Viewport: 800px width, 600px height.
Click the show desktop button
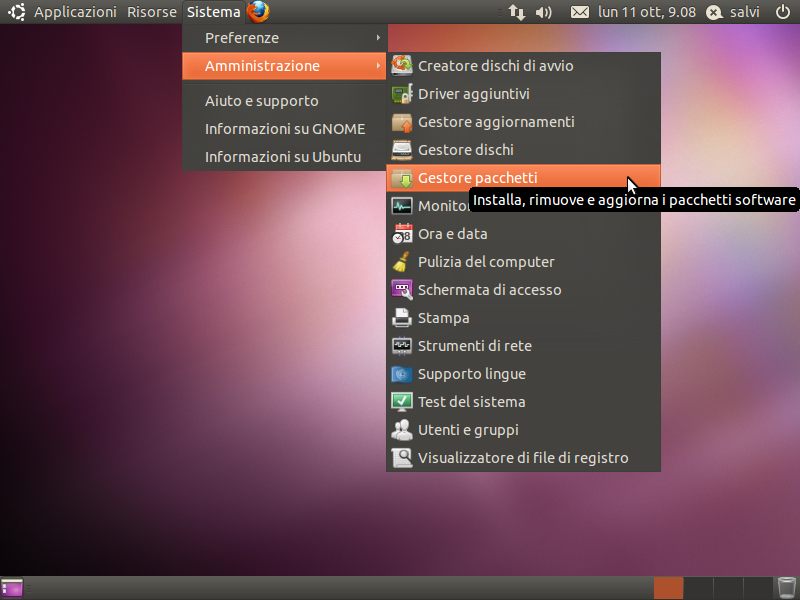point(12,588)
